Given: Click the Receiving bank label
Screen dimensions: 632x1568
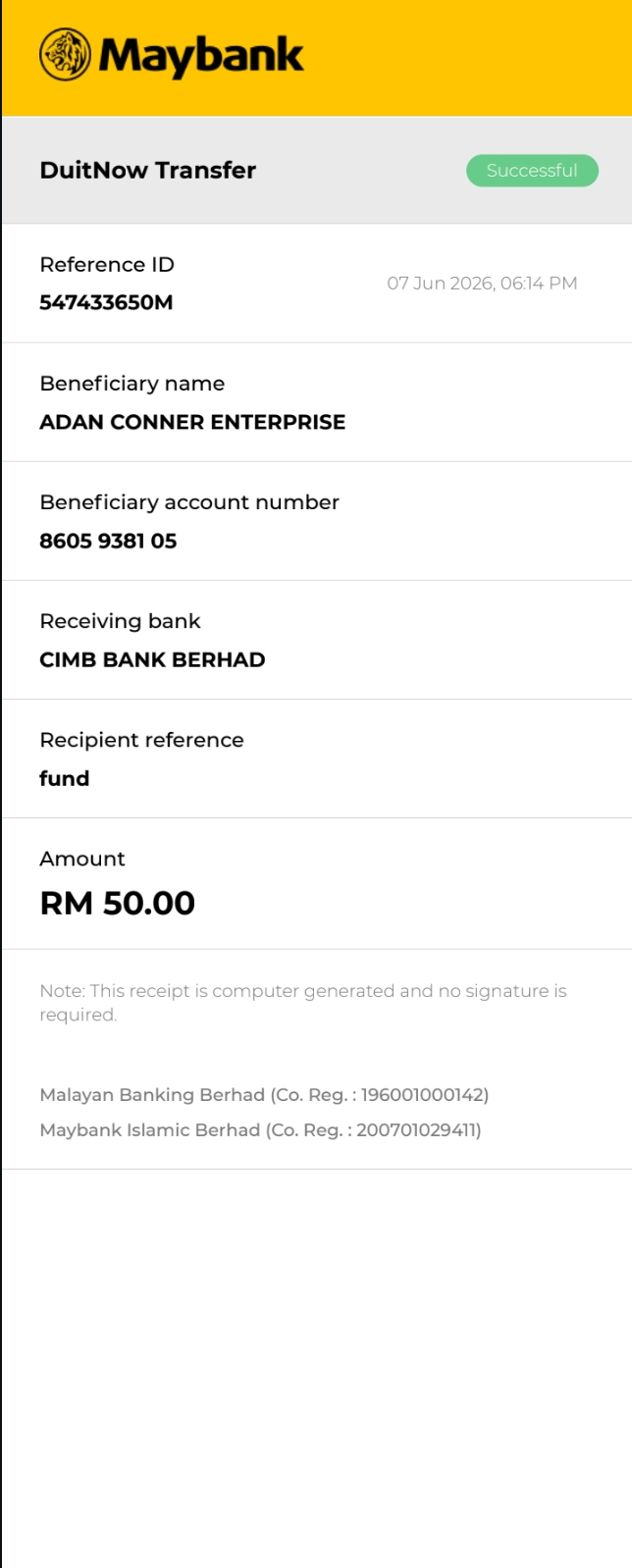Looking at the screenshot, I should point(120,621).
